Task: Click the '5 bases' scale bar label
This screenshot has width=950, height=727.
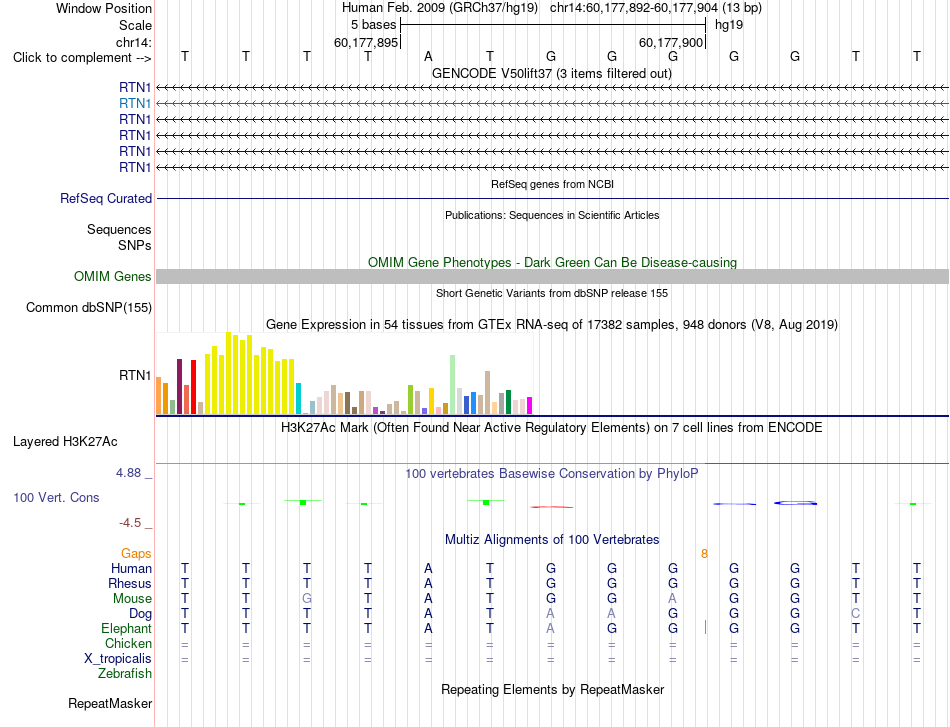Action: pos(373,25)
